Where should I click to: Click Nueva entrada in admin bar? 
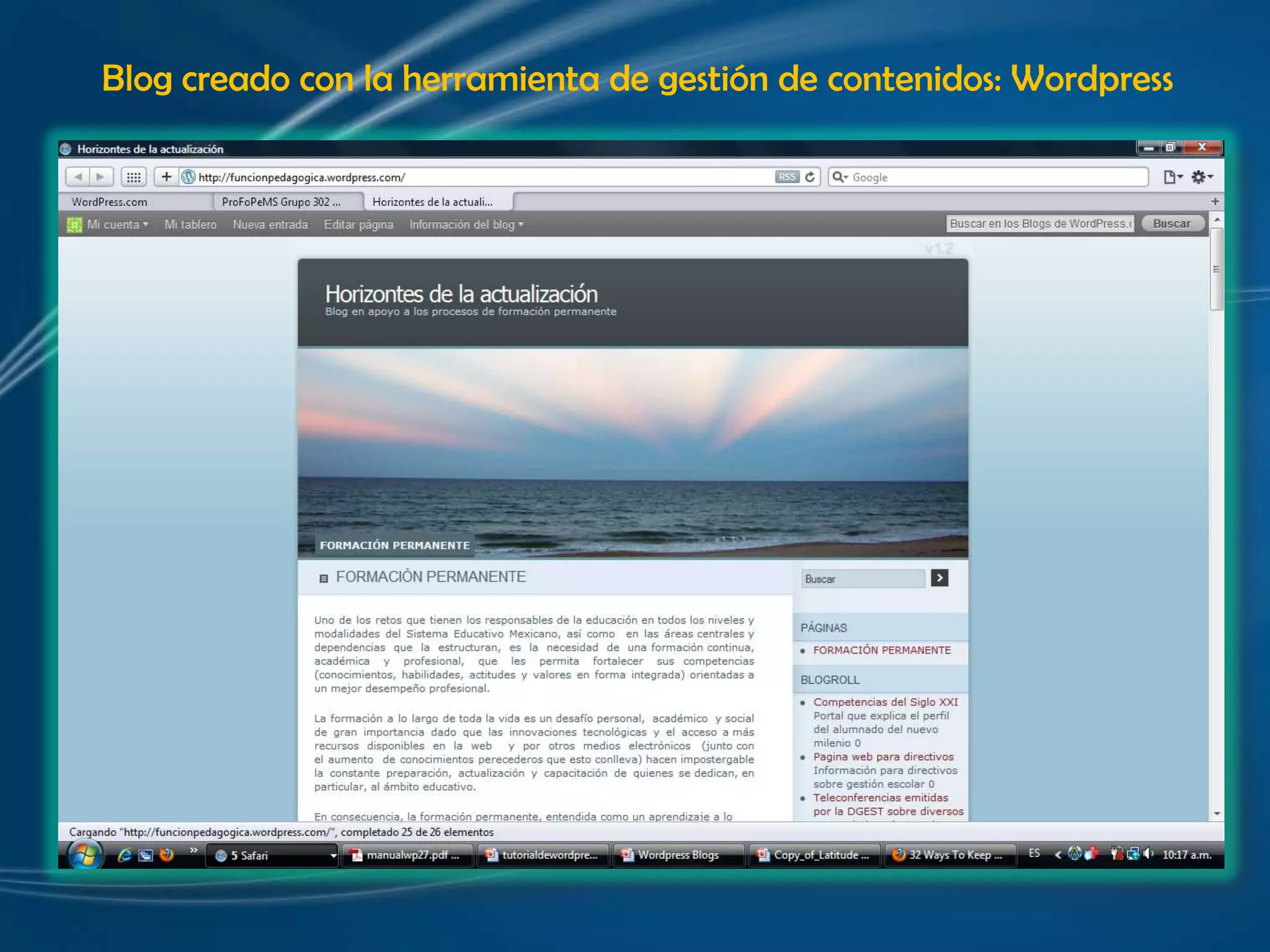click(270, 224)
